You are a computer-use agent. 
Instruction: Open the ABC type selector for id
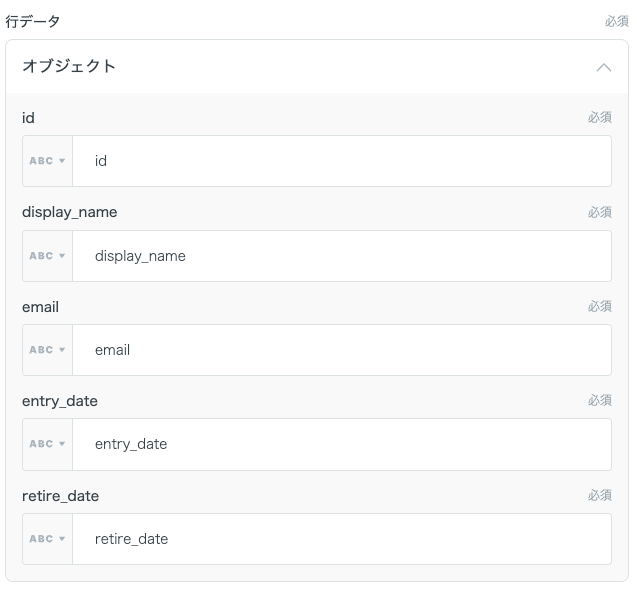(47, 161)
